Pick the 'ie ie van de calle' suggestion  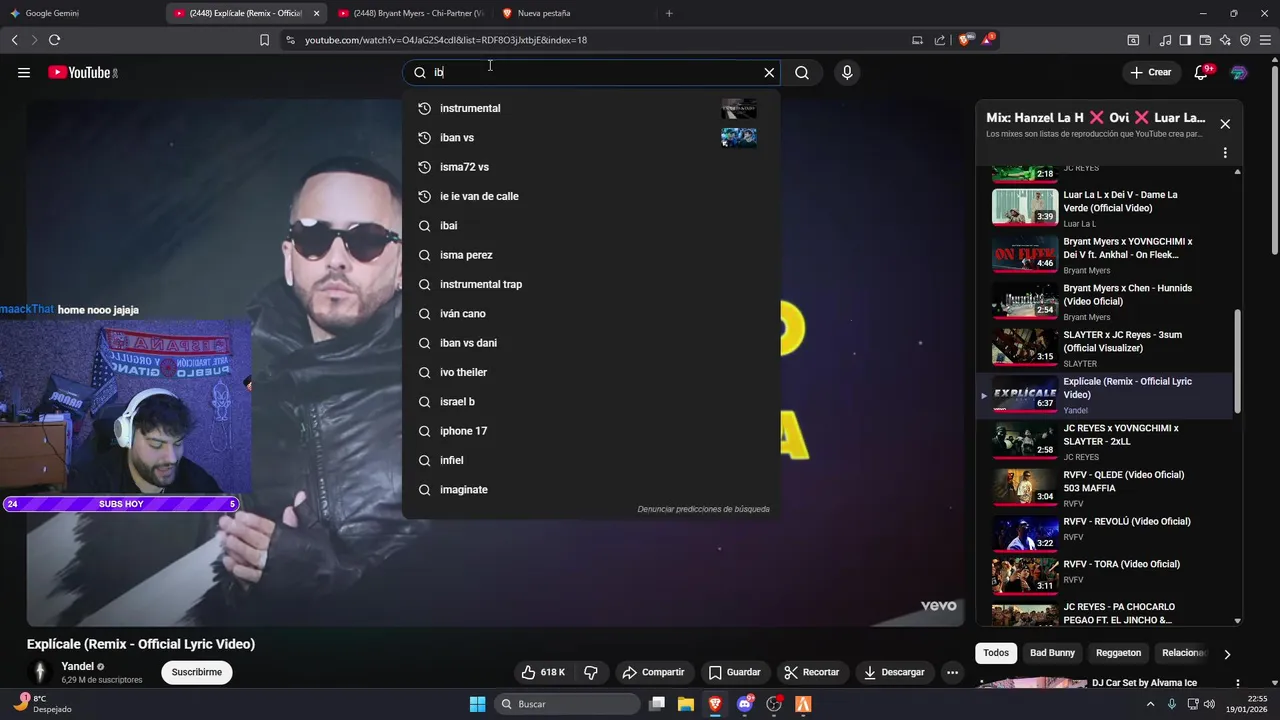[590, 196]
